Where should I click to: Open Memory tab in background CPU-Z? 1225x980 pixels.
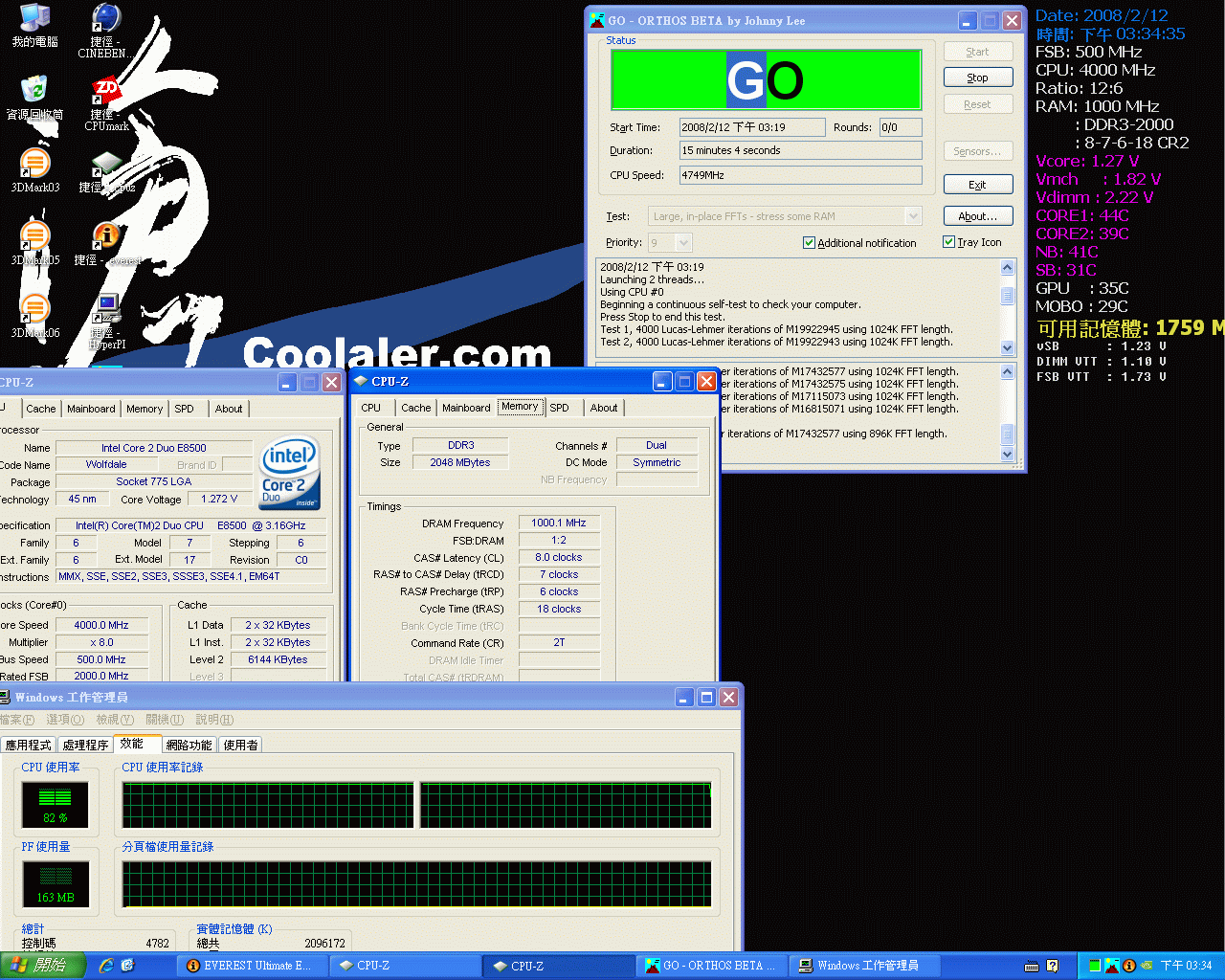coord(145,409)
